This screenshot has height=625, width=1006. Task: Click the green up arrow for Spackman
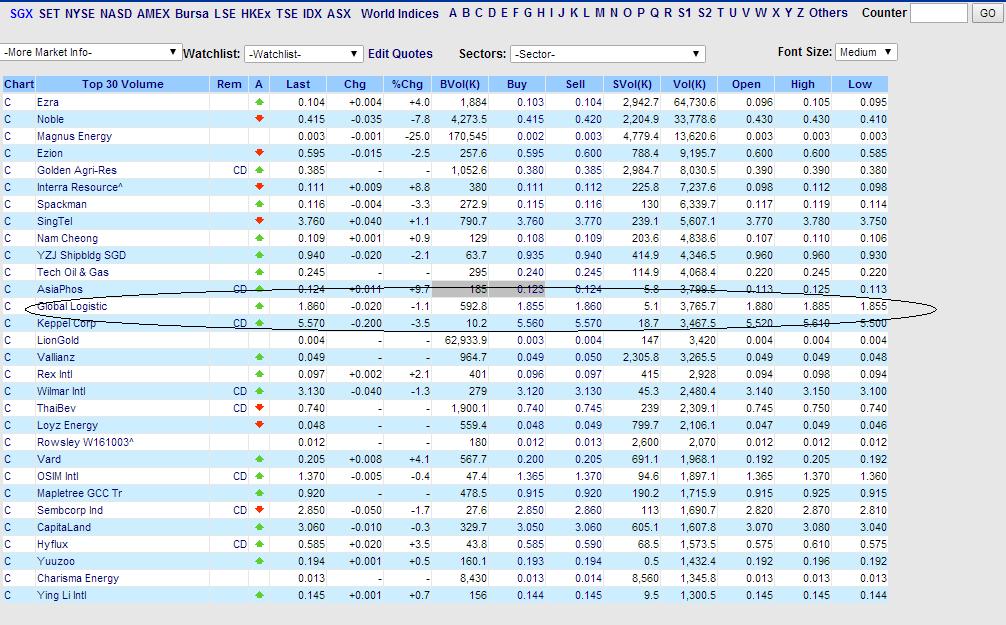click(259, 203)
